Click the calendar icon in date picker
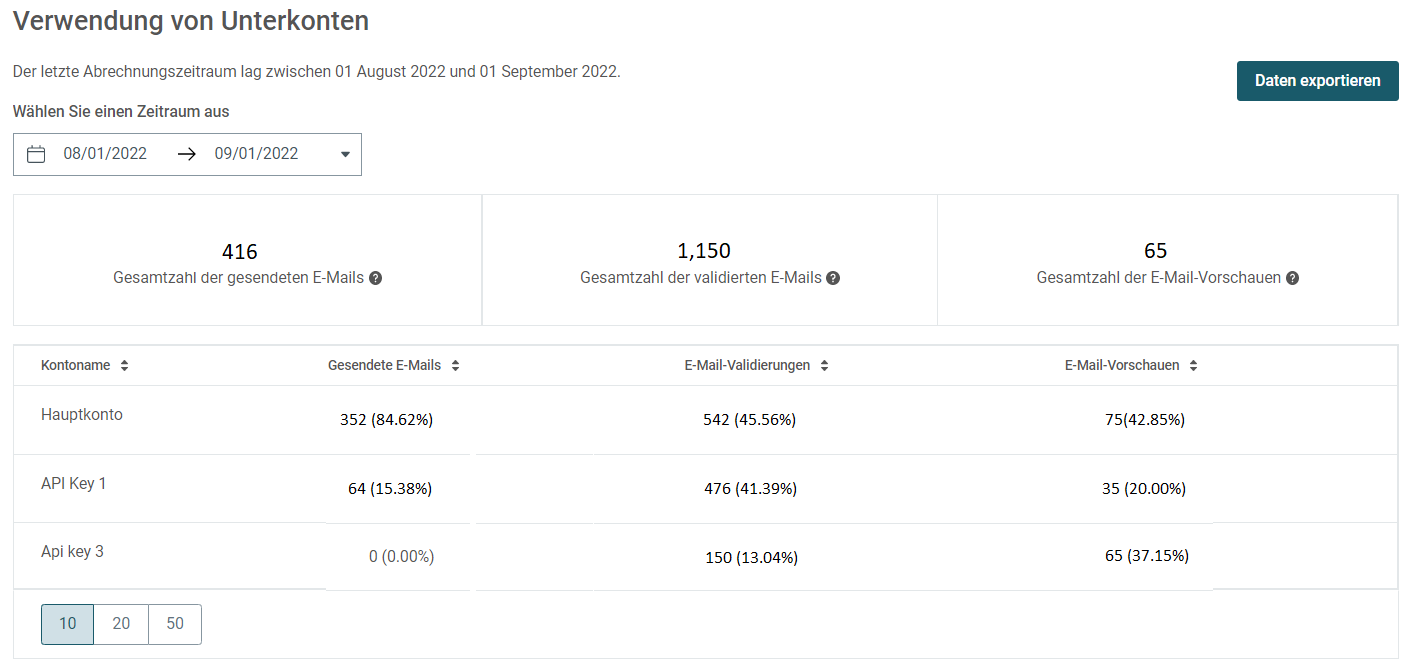 (36, 154)
